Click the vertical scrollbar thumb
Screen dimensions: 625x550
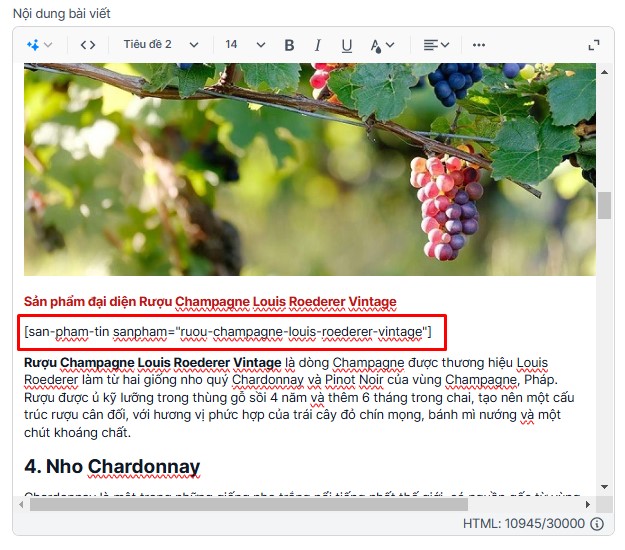click(x=604, y=205)
